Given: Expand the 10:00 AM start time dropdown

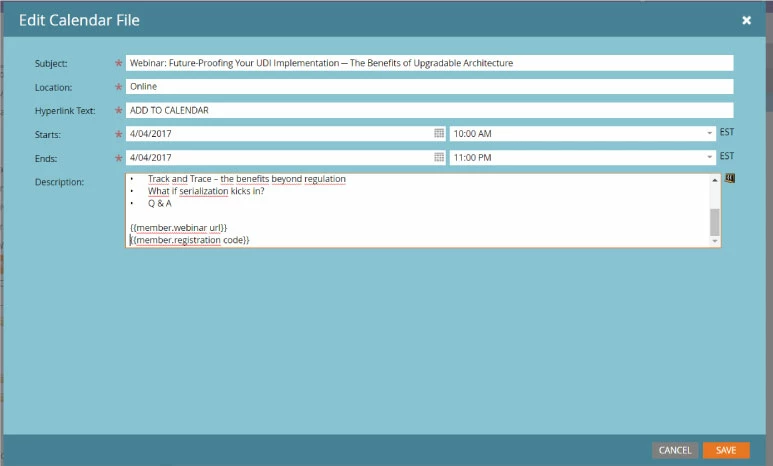Looking at the screenshot, I should tap(709, 133).
